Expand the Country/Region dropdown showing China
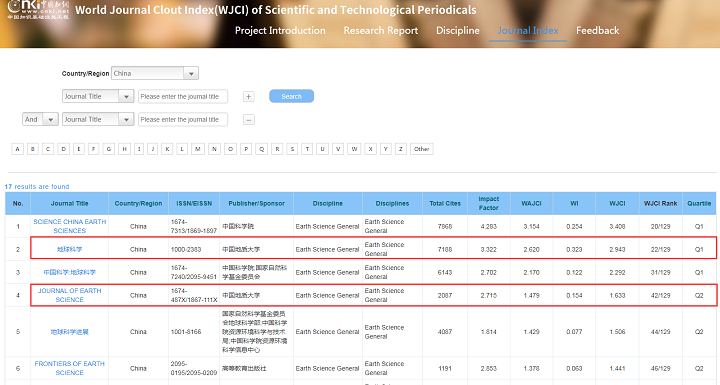720x385 pixels. click(x=155, y=74)
